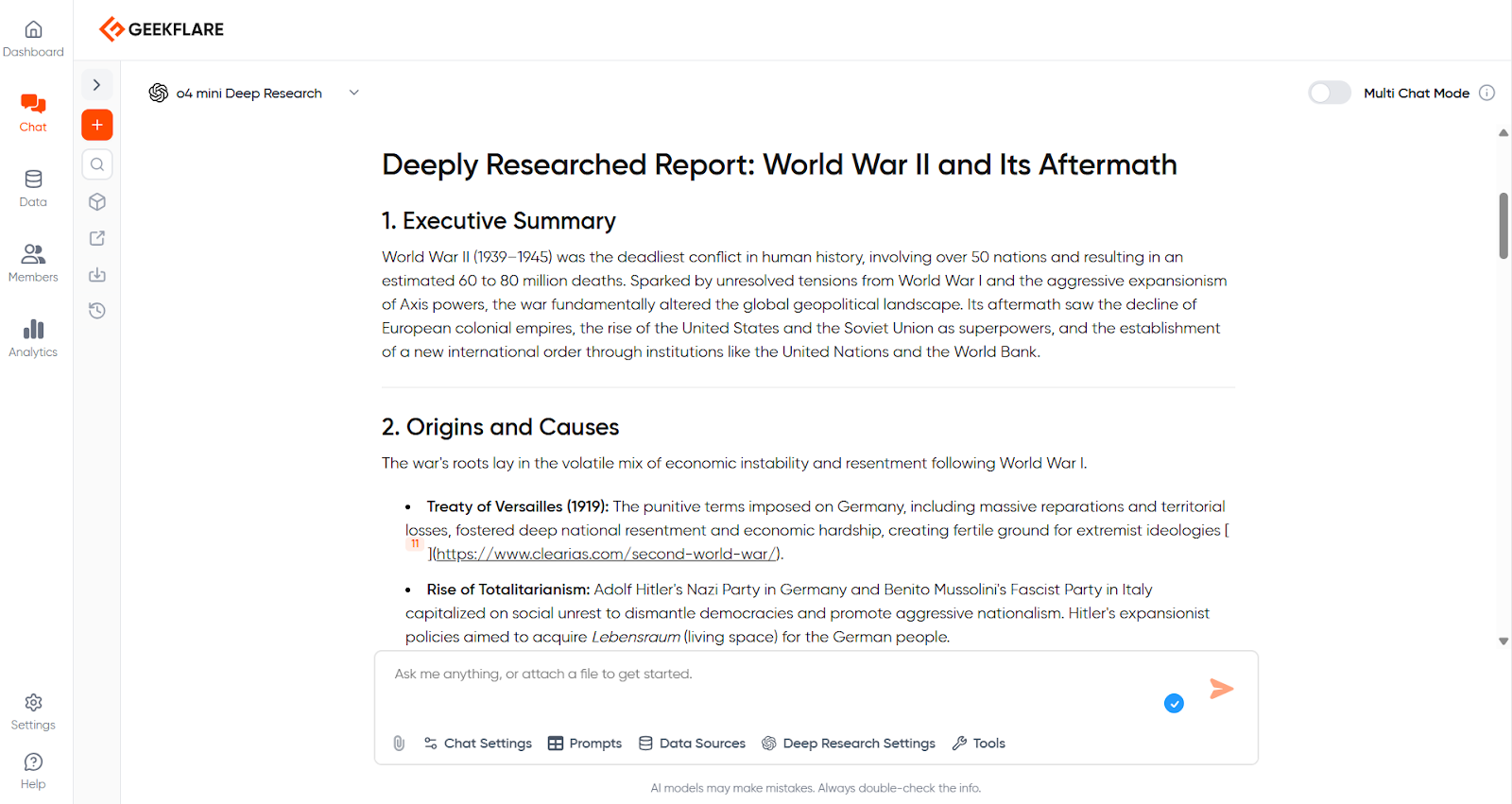
Task: Click the download icon in sidebar
Action: (x=96, y=275)
